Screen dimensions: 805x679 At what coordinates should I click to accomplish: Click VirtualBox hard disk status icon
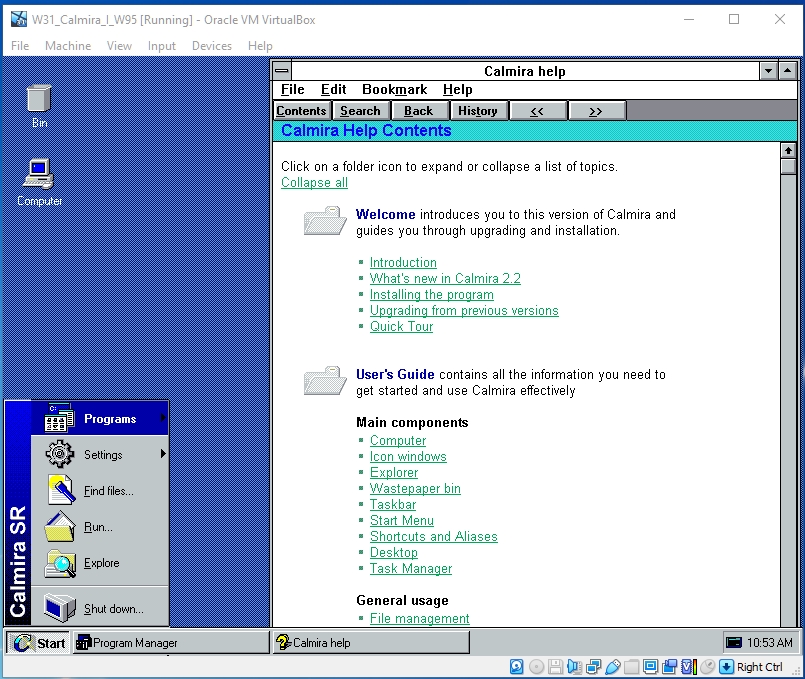[x=516, y=667]
